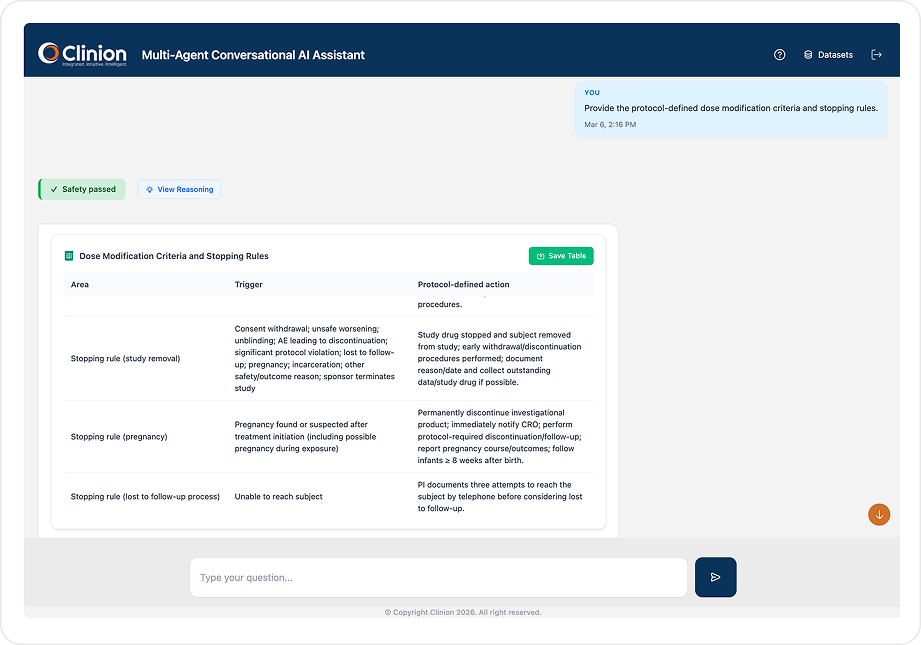Click the Mar 6, 2:16 PM timestamp
Screen dimensions: 921x645
610,125
